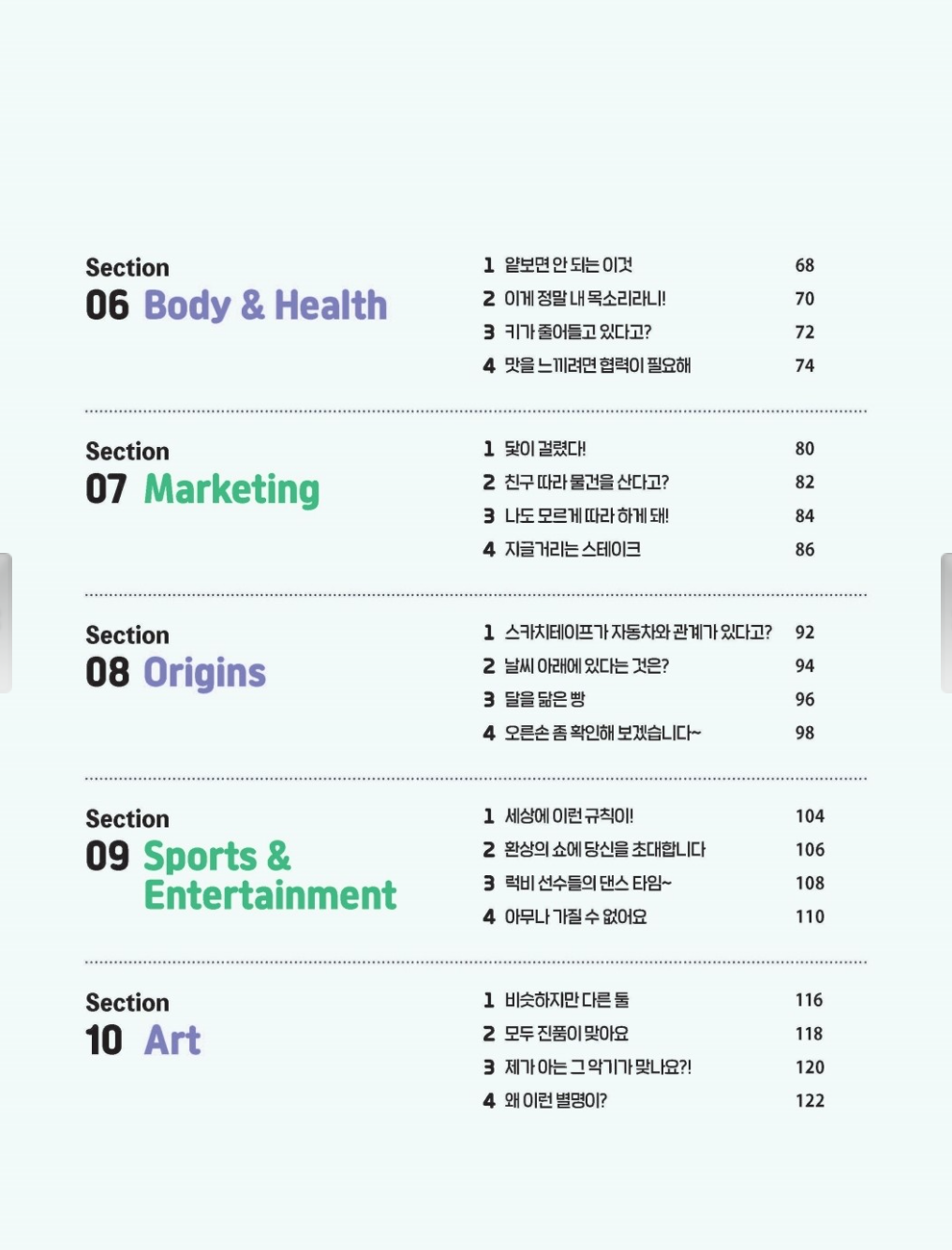
Task: Open chapter '모두 진품이 맞아요'
Action: pyautogui.click(x=566, y=1034)
